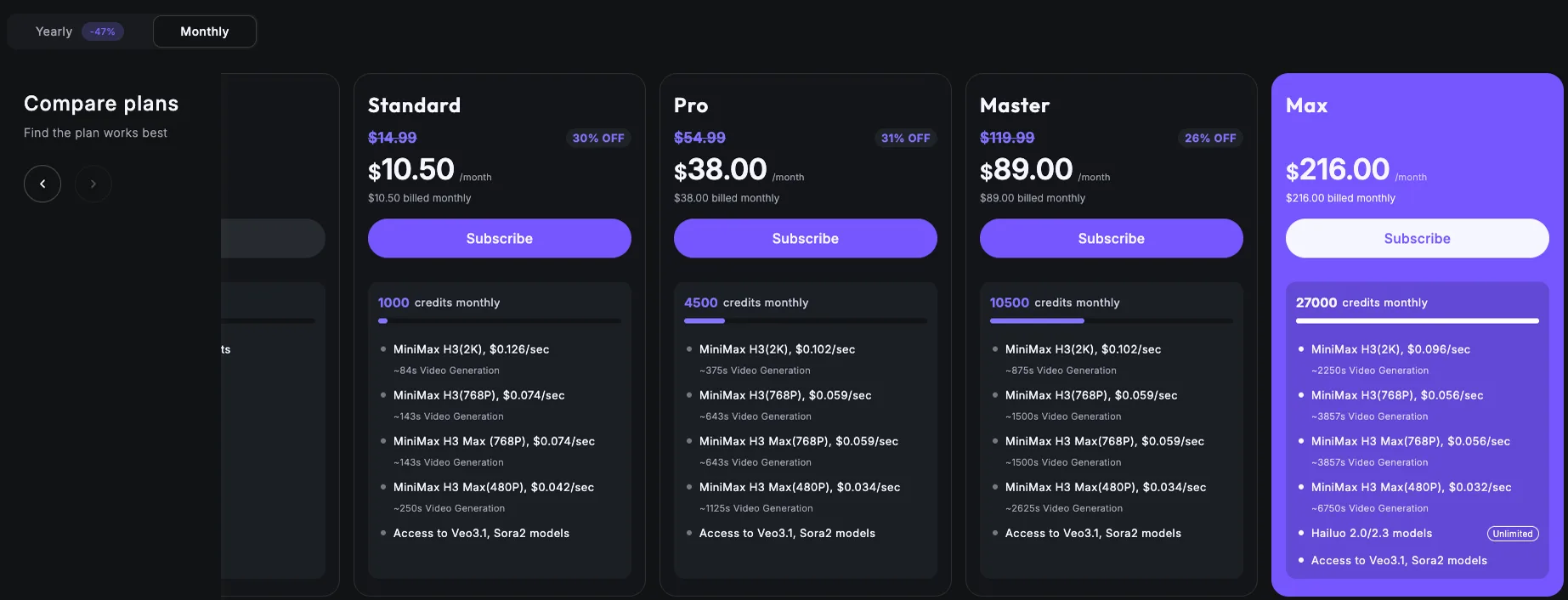Click 'Access to Veo3.1, Sora2 models' in Pro

(787, 533)
